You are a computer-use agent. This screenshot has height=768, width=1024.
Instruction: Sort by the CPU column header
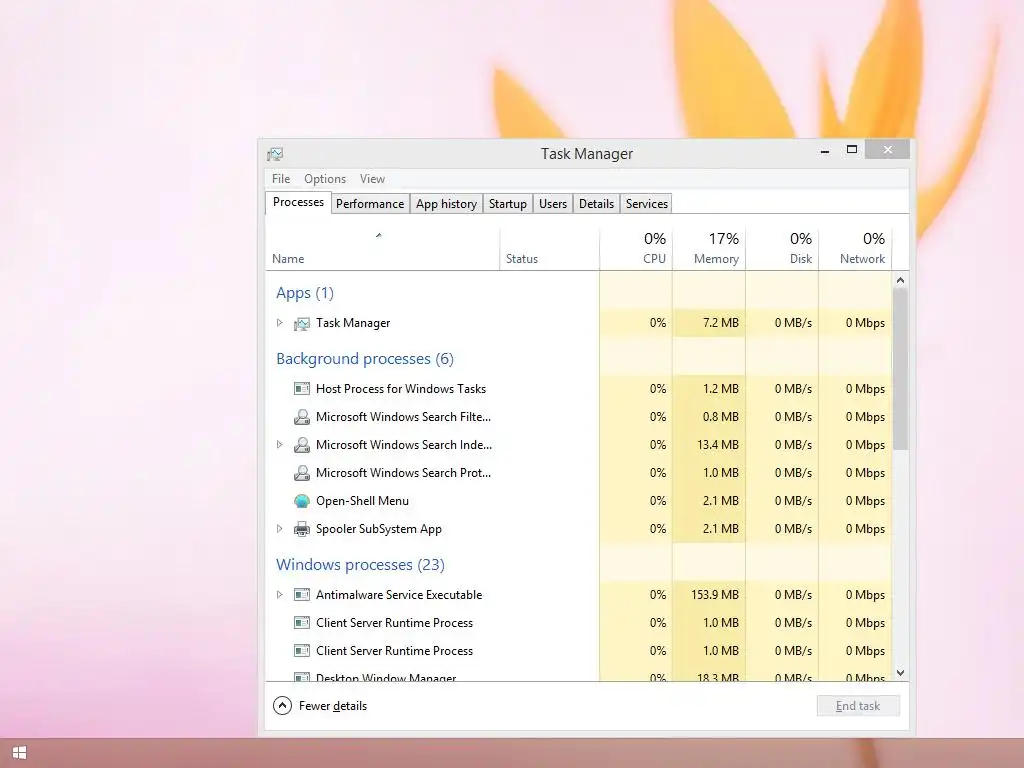pyautogui.click(x=636, y=249)
